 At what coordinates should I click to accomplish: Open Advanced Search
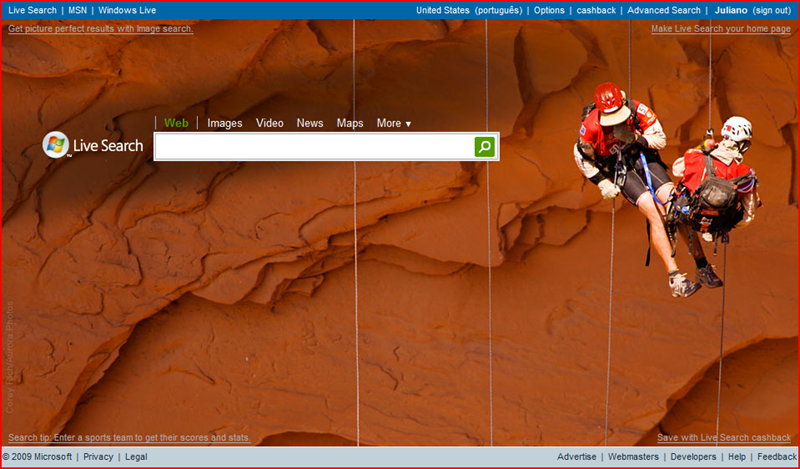pos(664,10)
